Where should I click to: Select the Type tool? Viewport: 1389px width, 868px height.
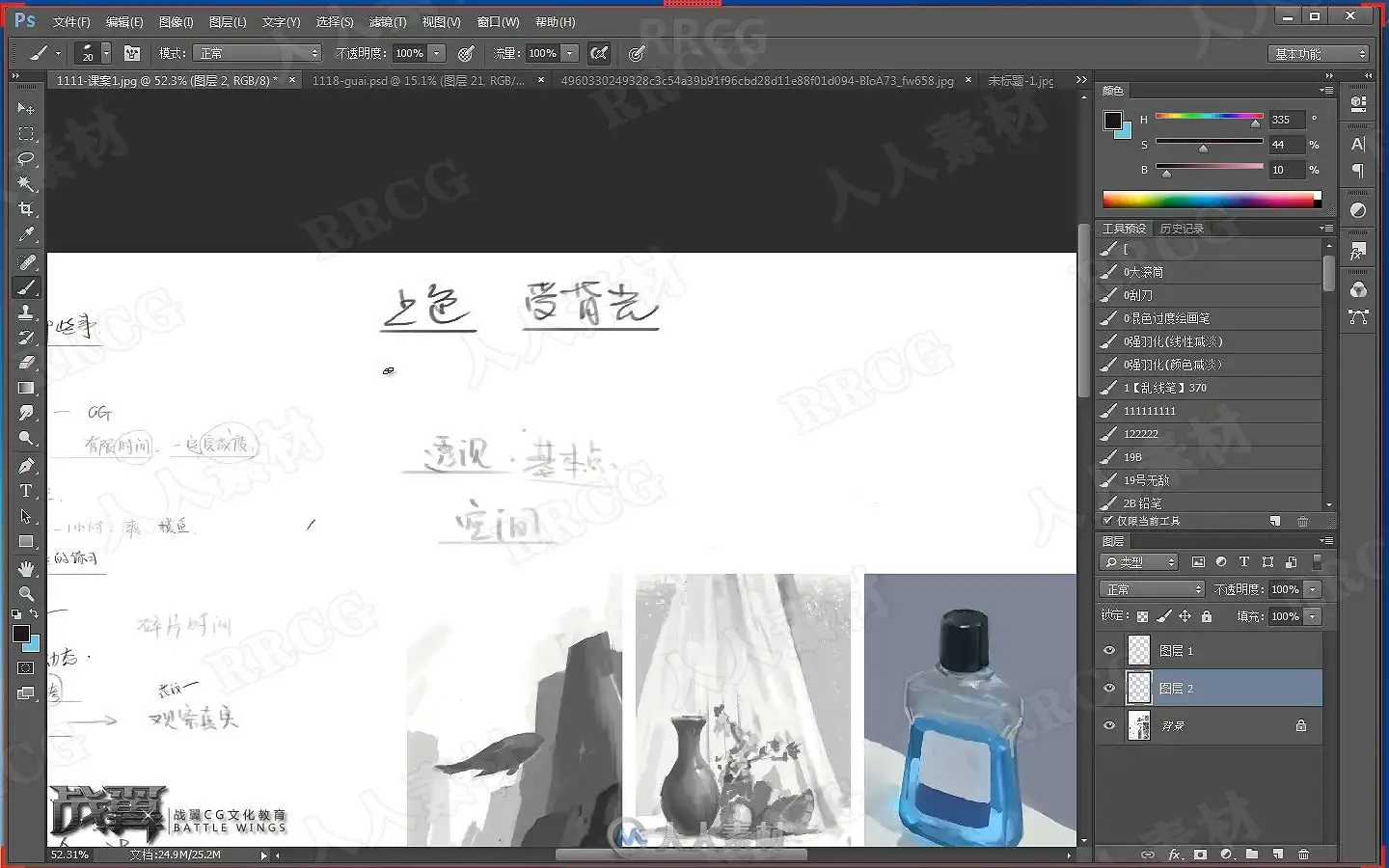[x=26, y=491]
